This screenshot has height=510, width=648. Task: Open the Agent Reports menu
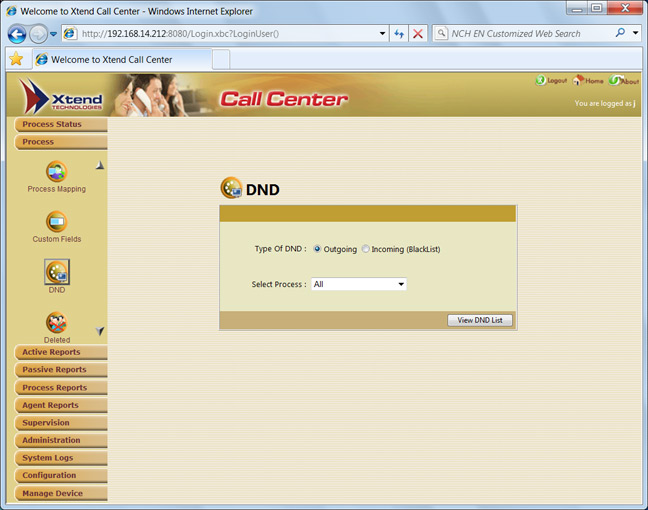(x=61, y=405)
